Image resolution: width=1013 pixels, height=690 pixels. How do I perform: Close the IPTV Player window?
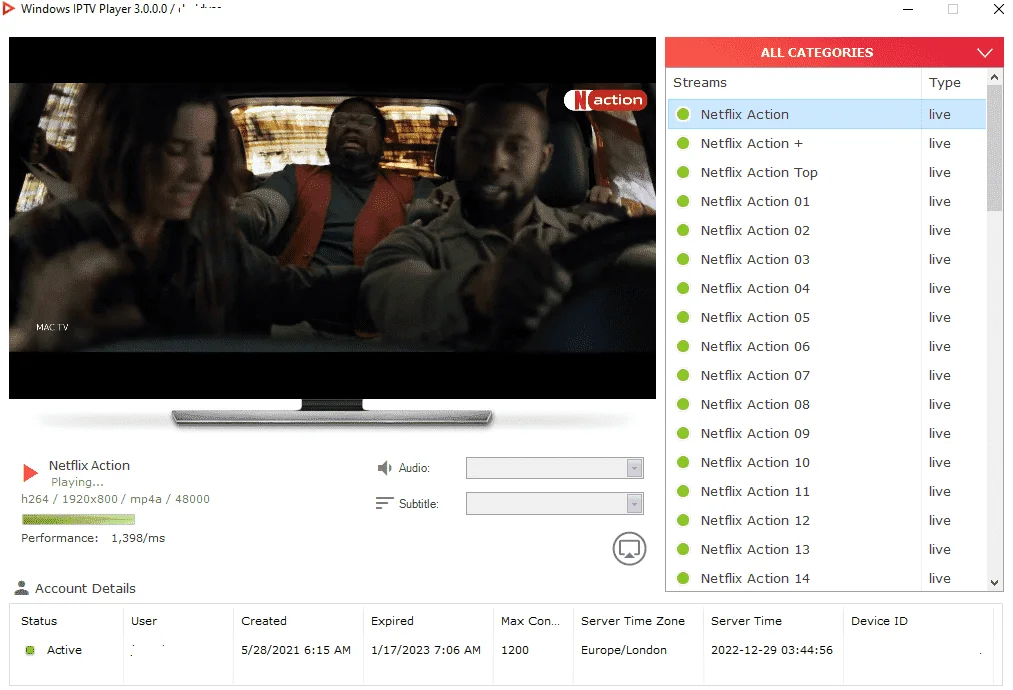[x=999, y=9]
